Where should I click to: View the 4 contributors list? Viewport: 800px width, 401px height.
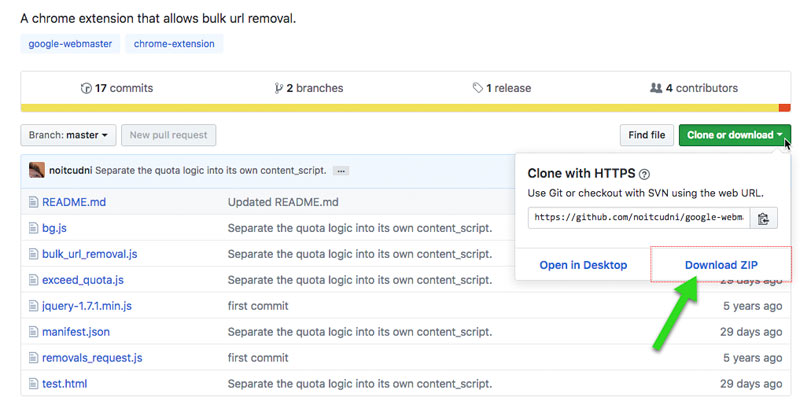pyautogui.click(x=693, y=88)
